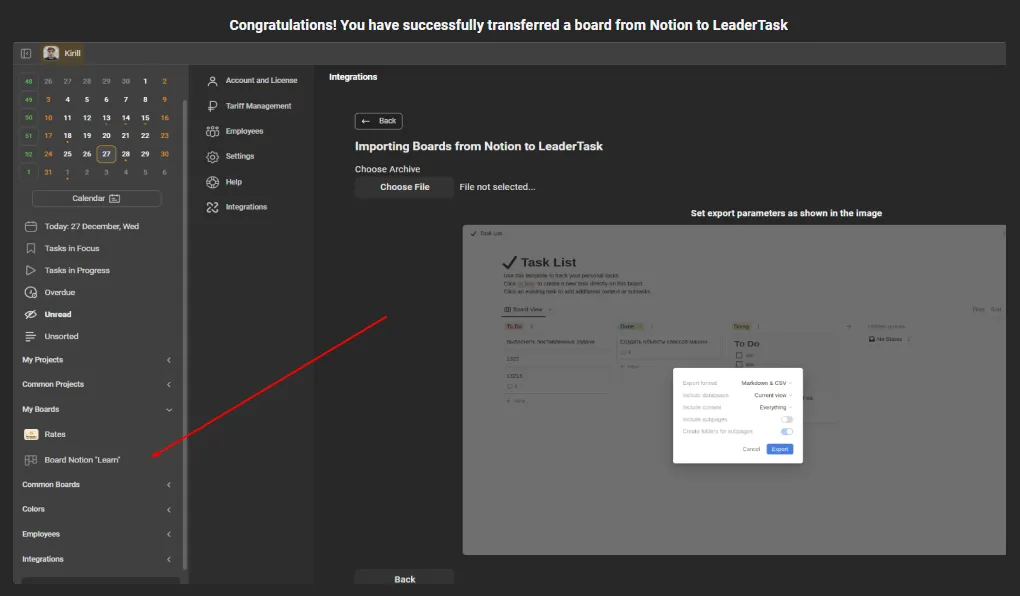Open the Integrations icon in the settings menu

point(212,207)
